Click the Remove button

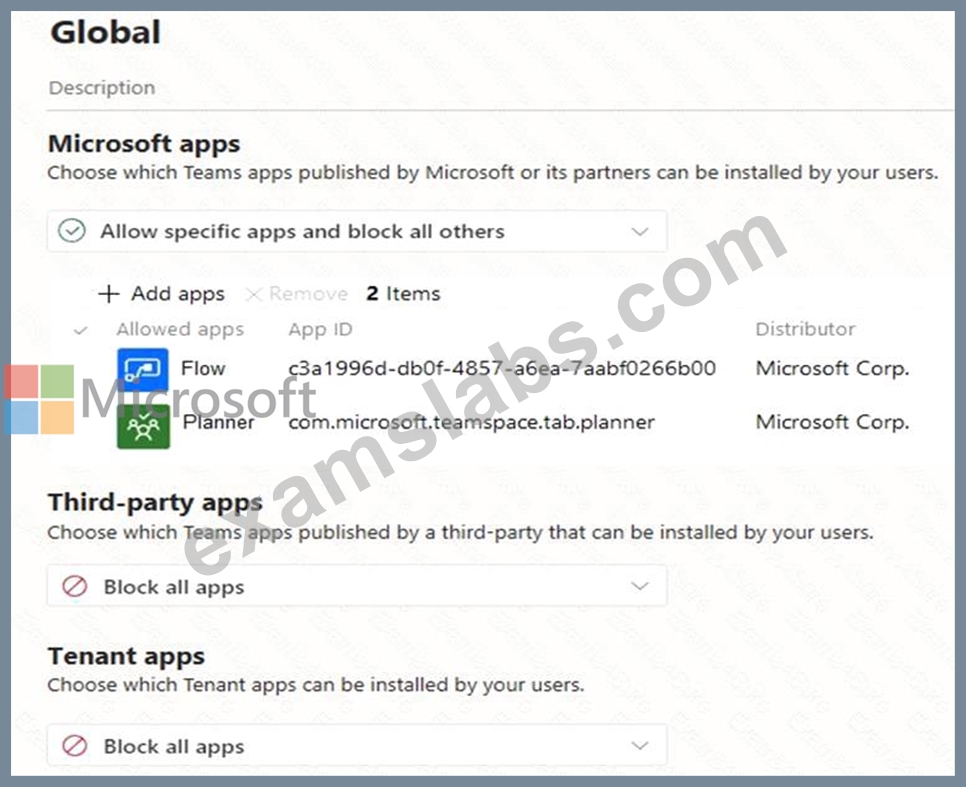pos(296,294)
